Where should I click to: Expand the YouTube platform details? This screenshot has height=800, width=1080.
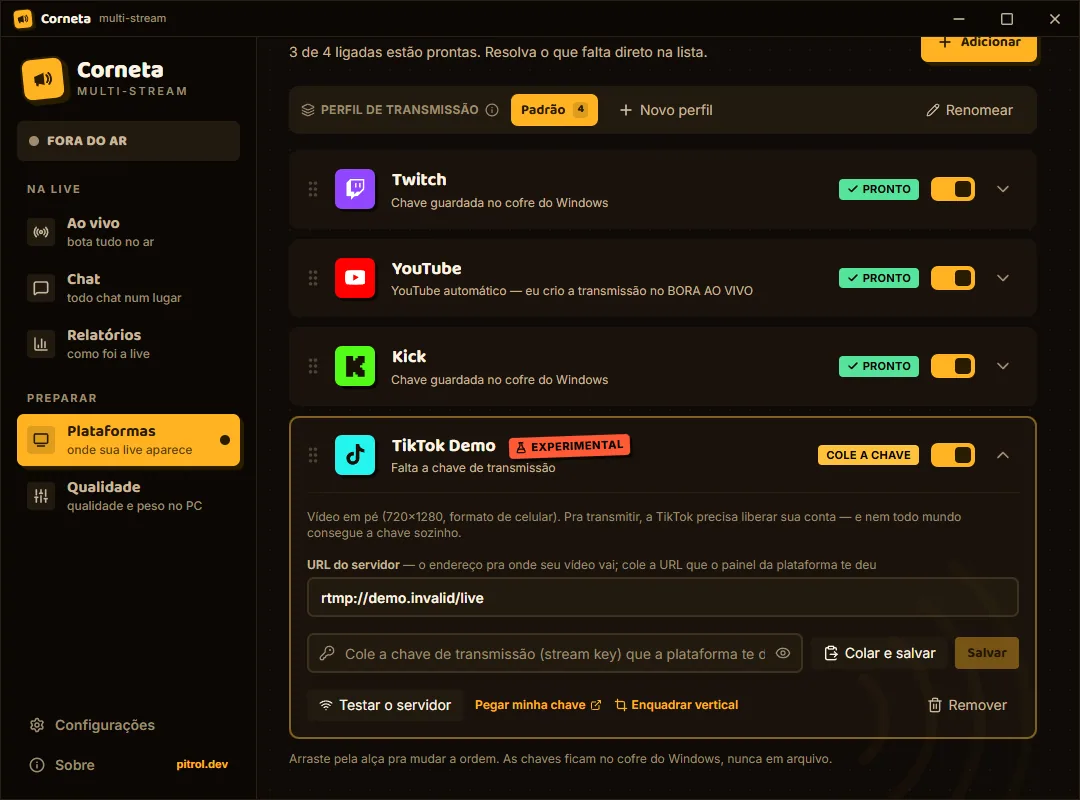pyautogui.click(x=1003, y=278)
